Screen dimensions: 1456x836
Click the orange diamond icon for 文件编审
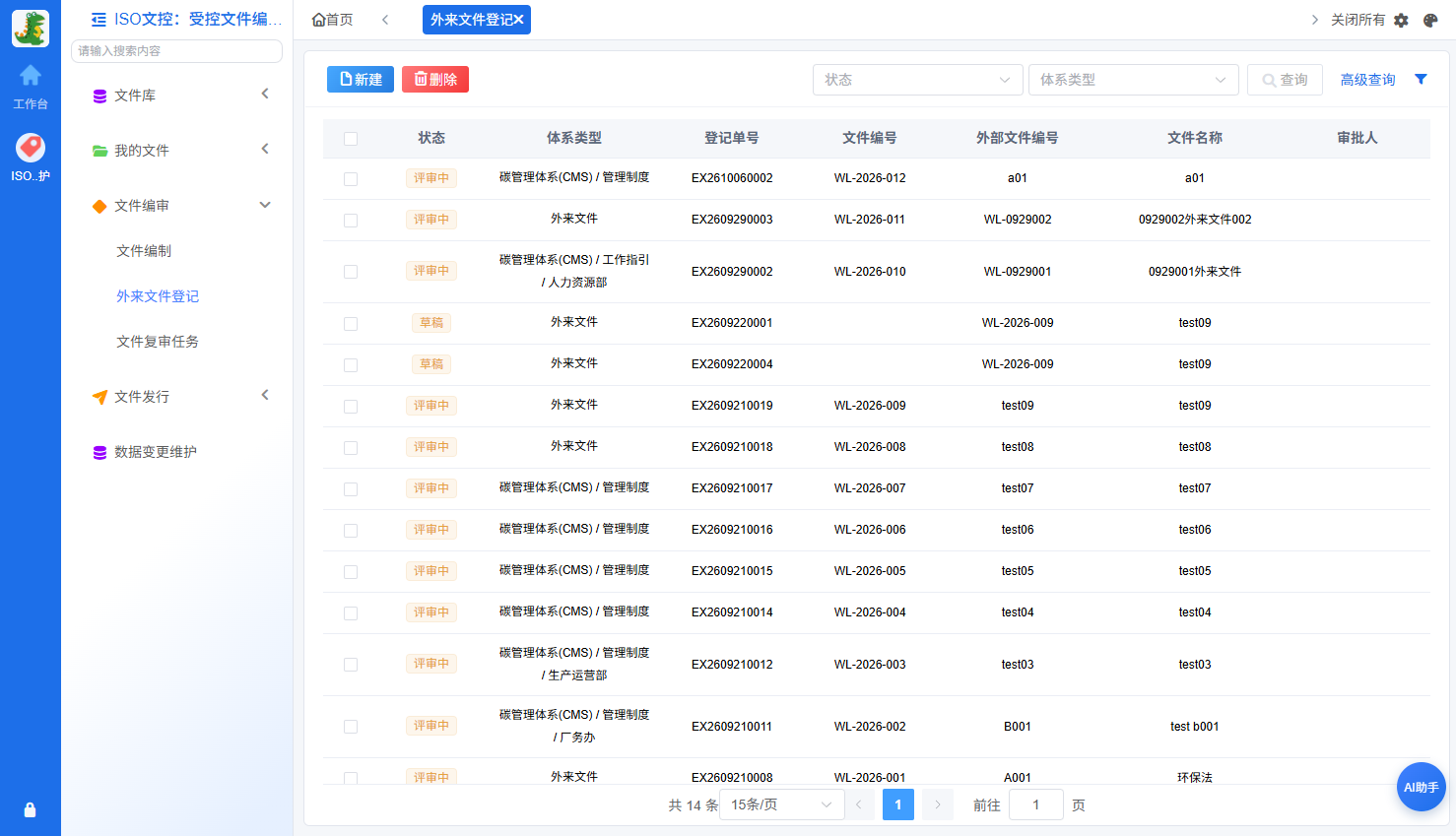coord(99,206)
